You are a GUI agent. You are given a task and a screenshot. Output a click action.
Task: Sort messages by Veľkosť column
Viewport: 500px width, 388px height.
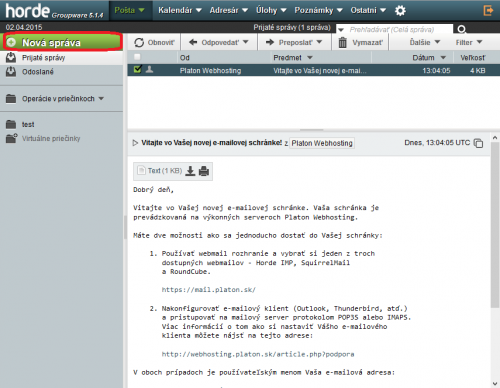pyautogui.click(x=473, y=58)
